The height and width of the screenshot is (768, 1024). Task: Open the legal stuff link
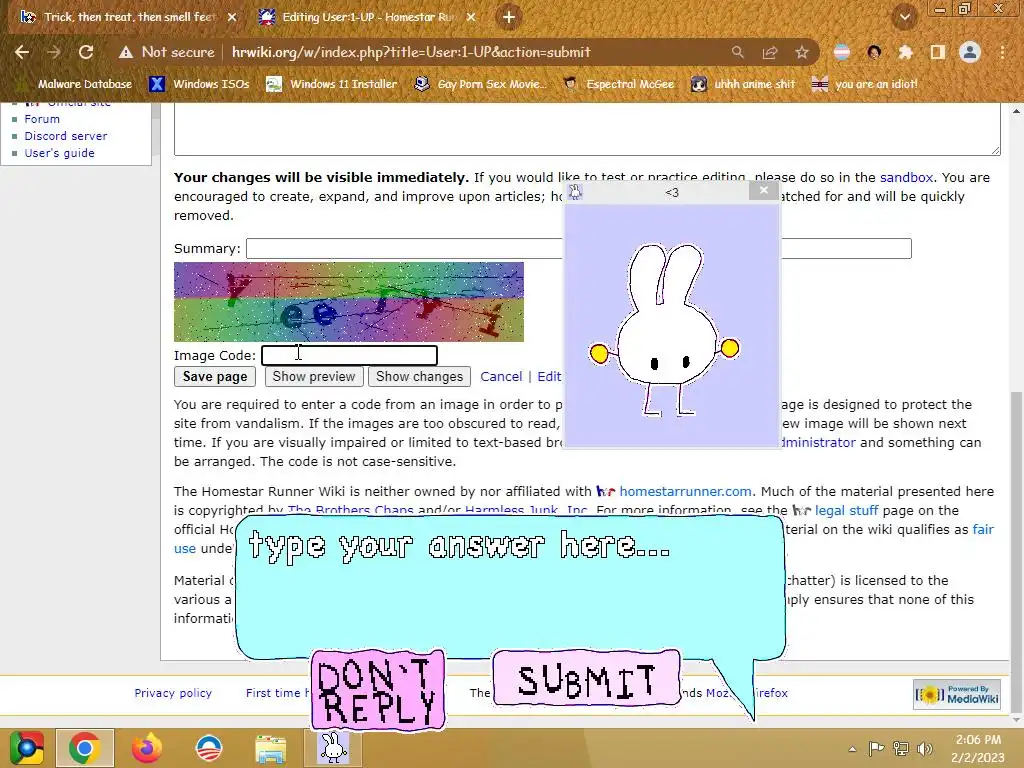[846, 510]
